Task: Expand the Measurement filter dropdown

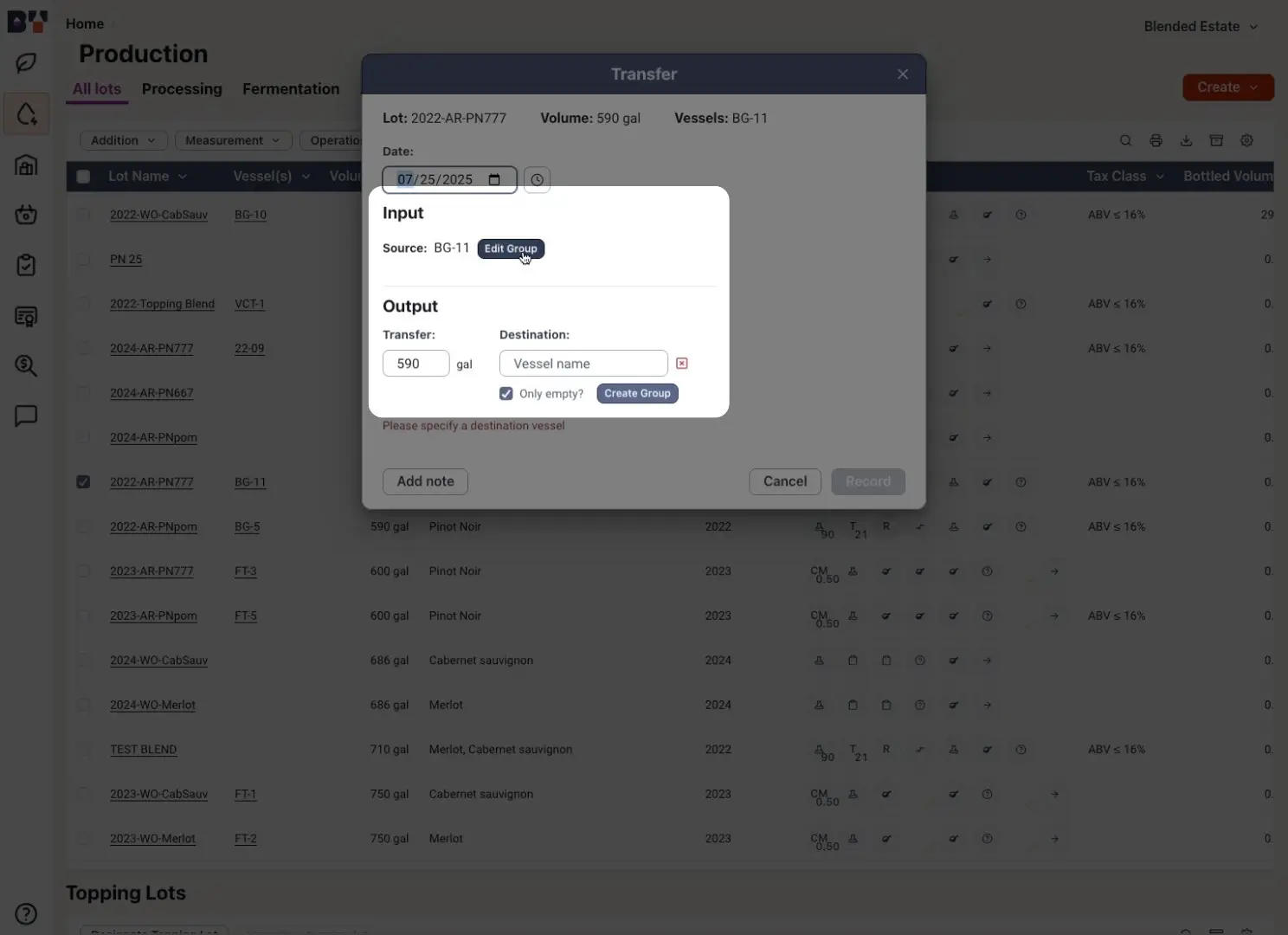Action: [x=232, y=140]
